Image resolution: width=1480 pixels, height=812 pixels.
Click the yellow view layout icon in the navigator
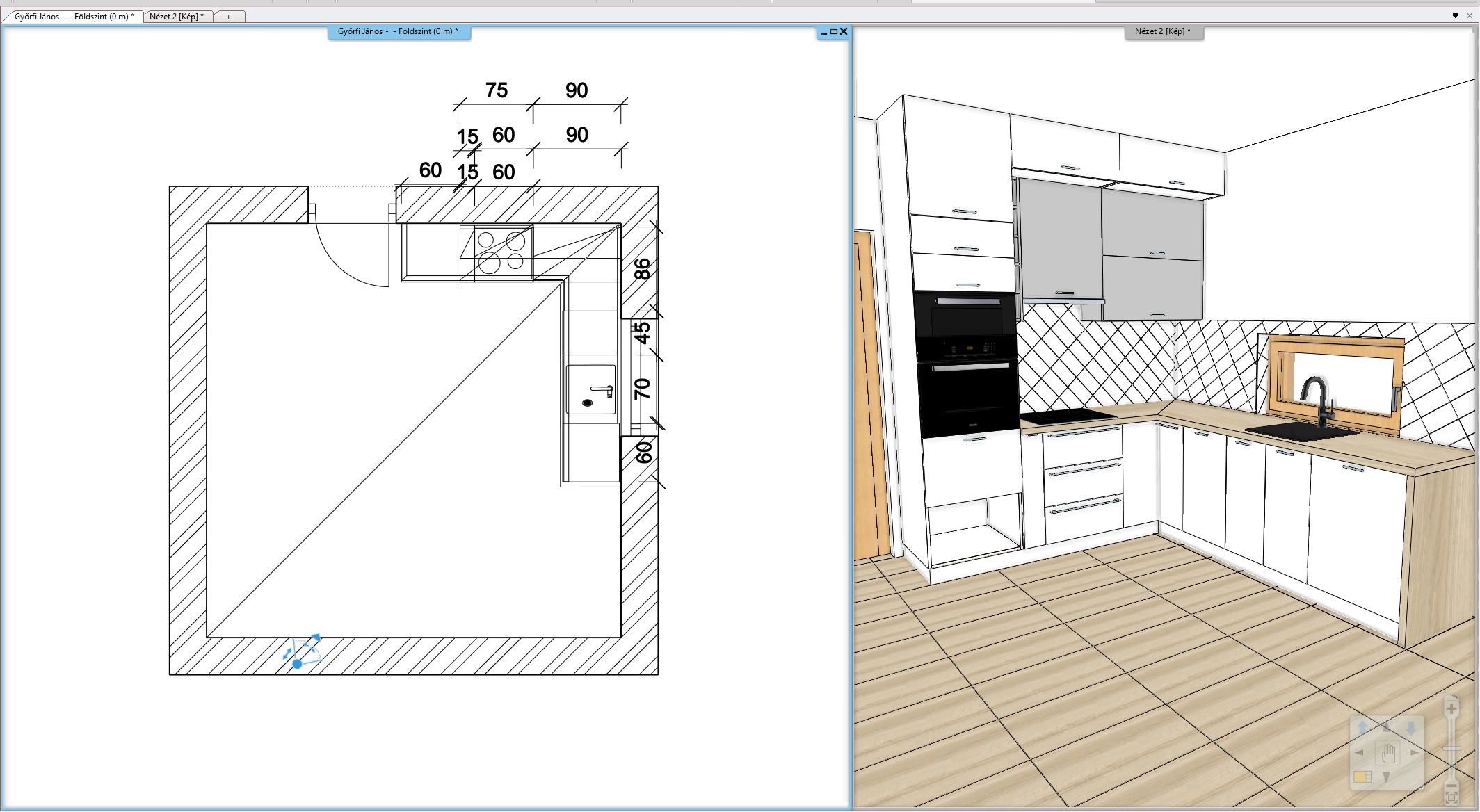click(x=1362, y=777)
